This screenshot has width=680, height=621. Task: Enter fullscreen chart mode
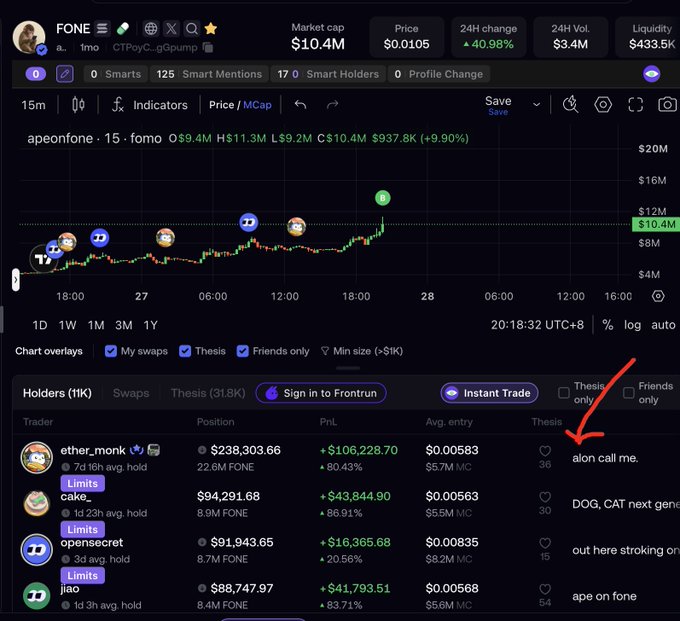[x=635, y=105]
